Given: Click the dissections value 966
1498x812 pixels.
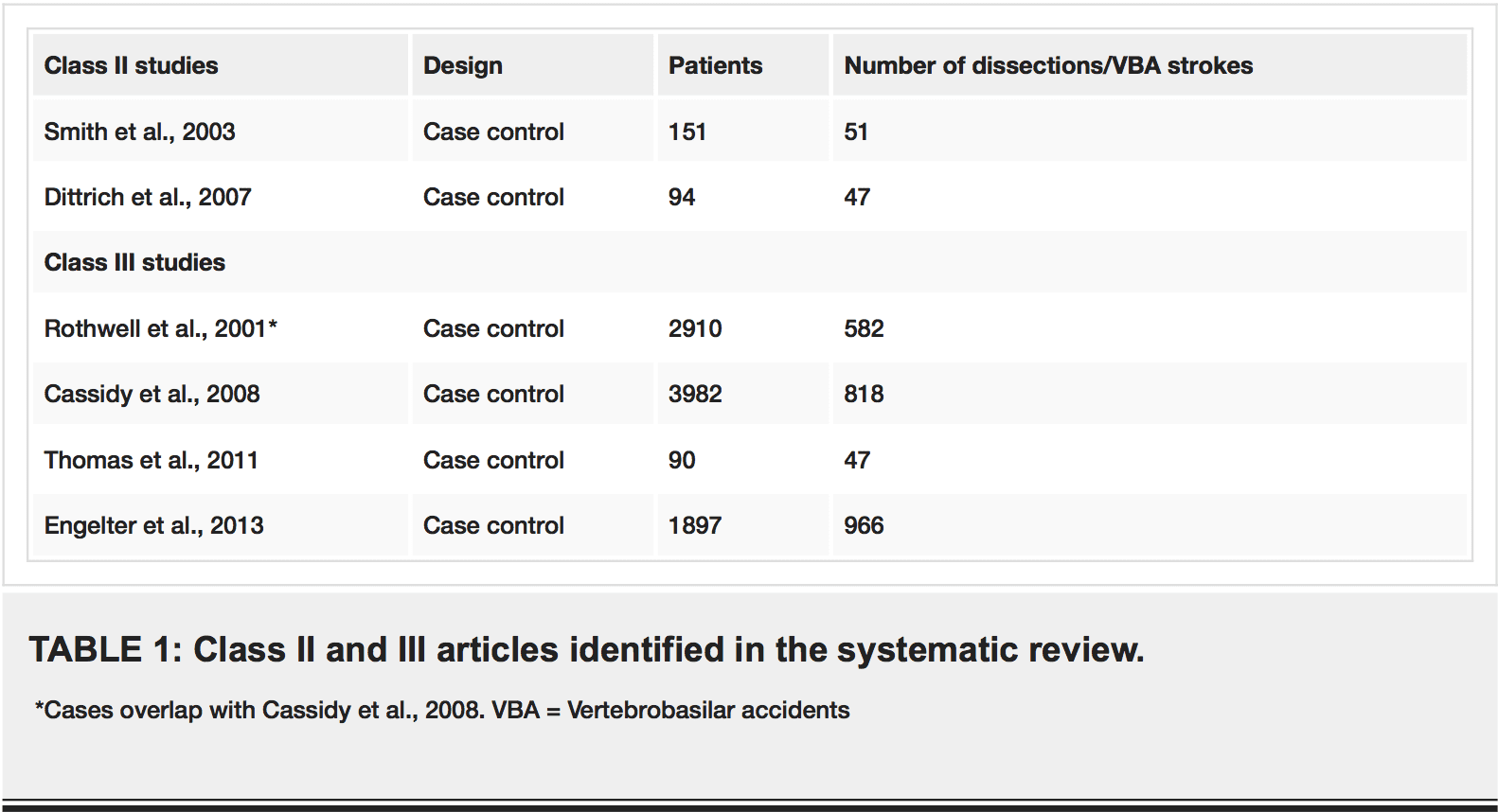Looking at the screenshot, I should point(864,525).
